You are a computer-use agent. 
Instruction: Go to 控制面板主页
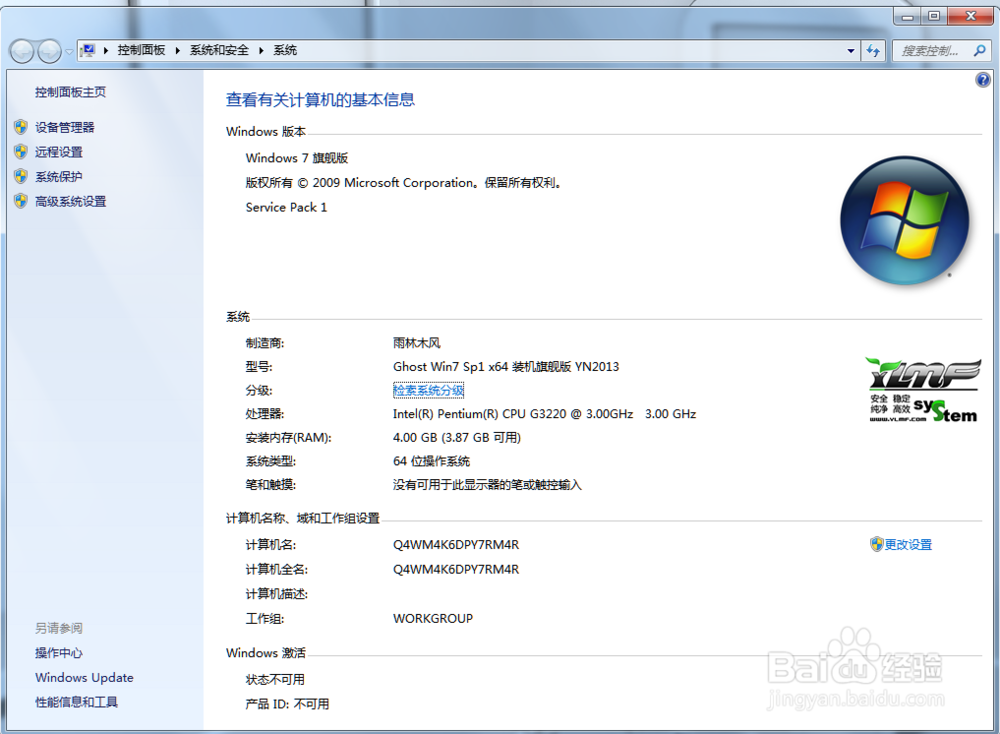(70, 92)
